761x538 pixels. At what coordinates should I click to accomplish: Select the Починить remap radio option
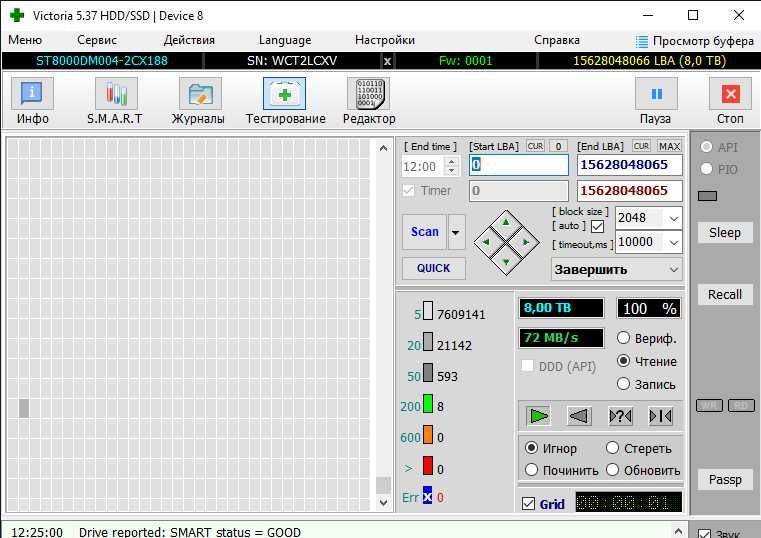tap(531, 470)
